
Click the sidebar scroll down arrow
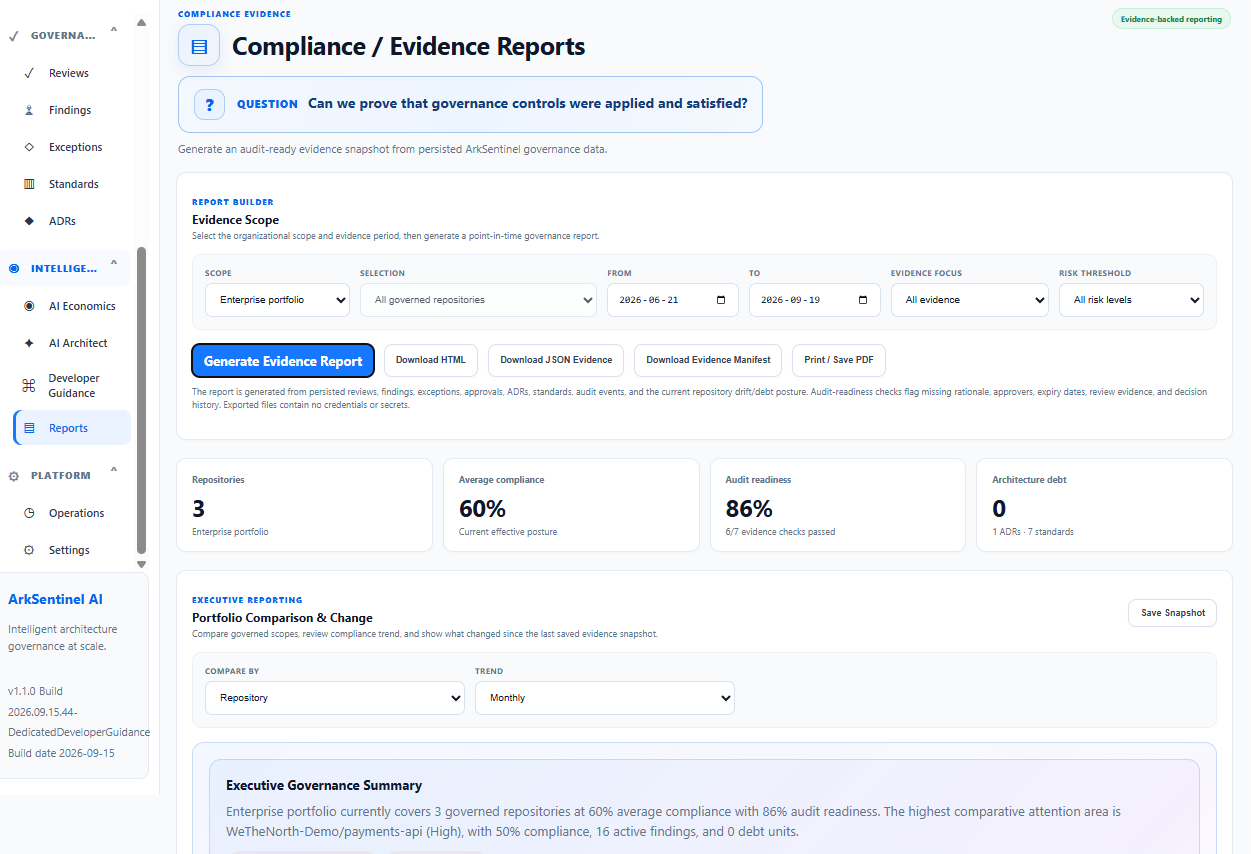click(x=141, y=564)
